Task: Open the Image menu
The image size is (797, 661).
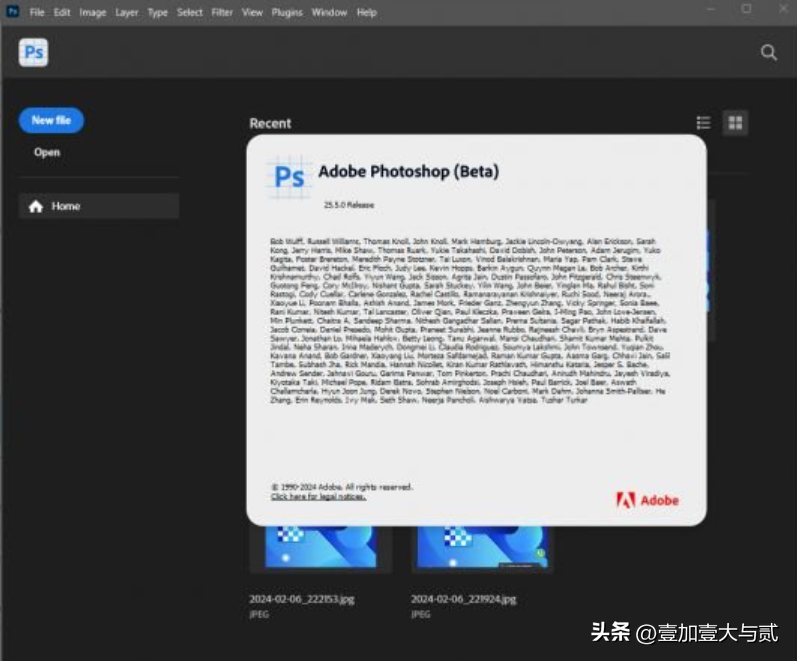Action: click(93, 12)
